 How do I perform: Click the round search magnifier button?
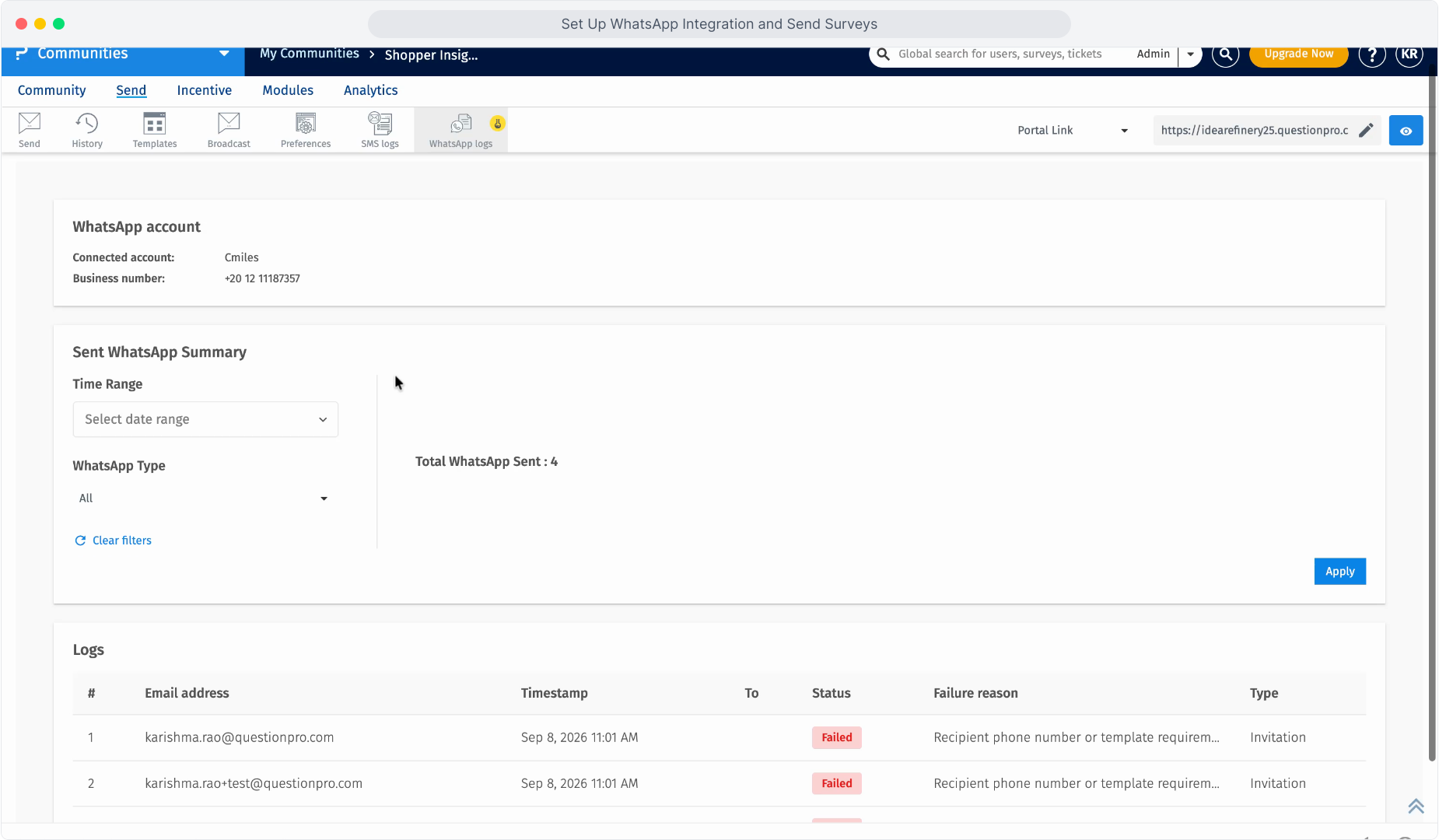coord(1225,54)
